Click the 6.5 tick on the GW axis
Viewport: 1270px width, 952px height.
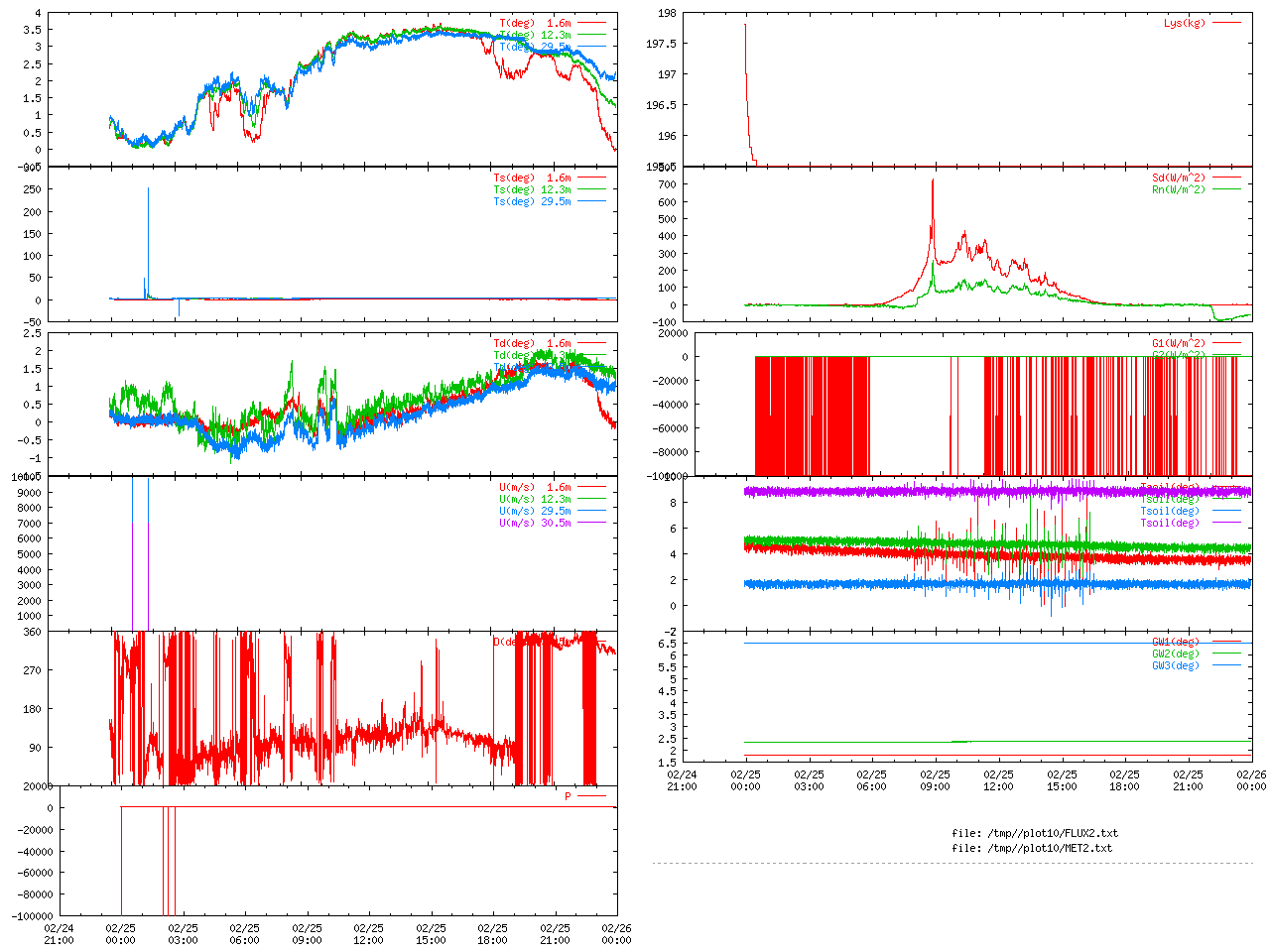click(668, 644)
